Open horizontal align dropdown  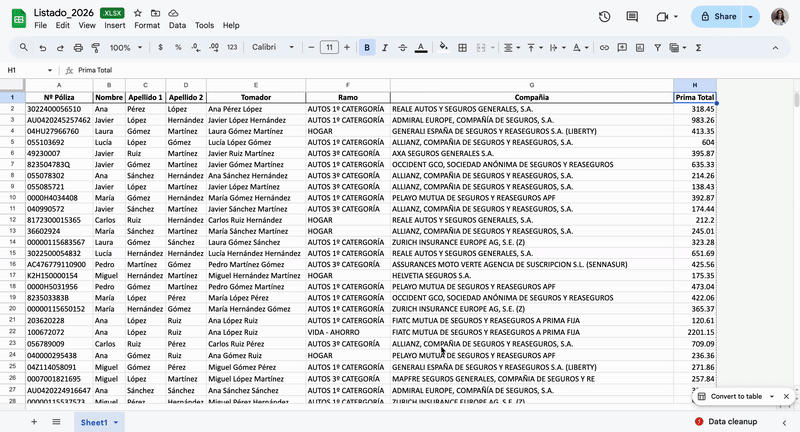(511, 47)
